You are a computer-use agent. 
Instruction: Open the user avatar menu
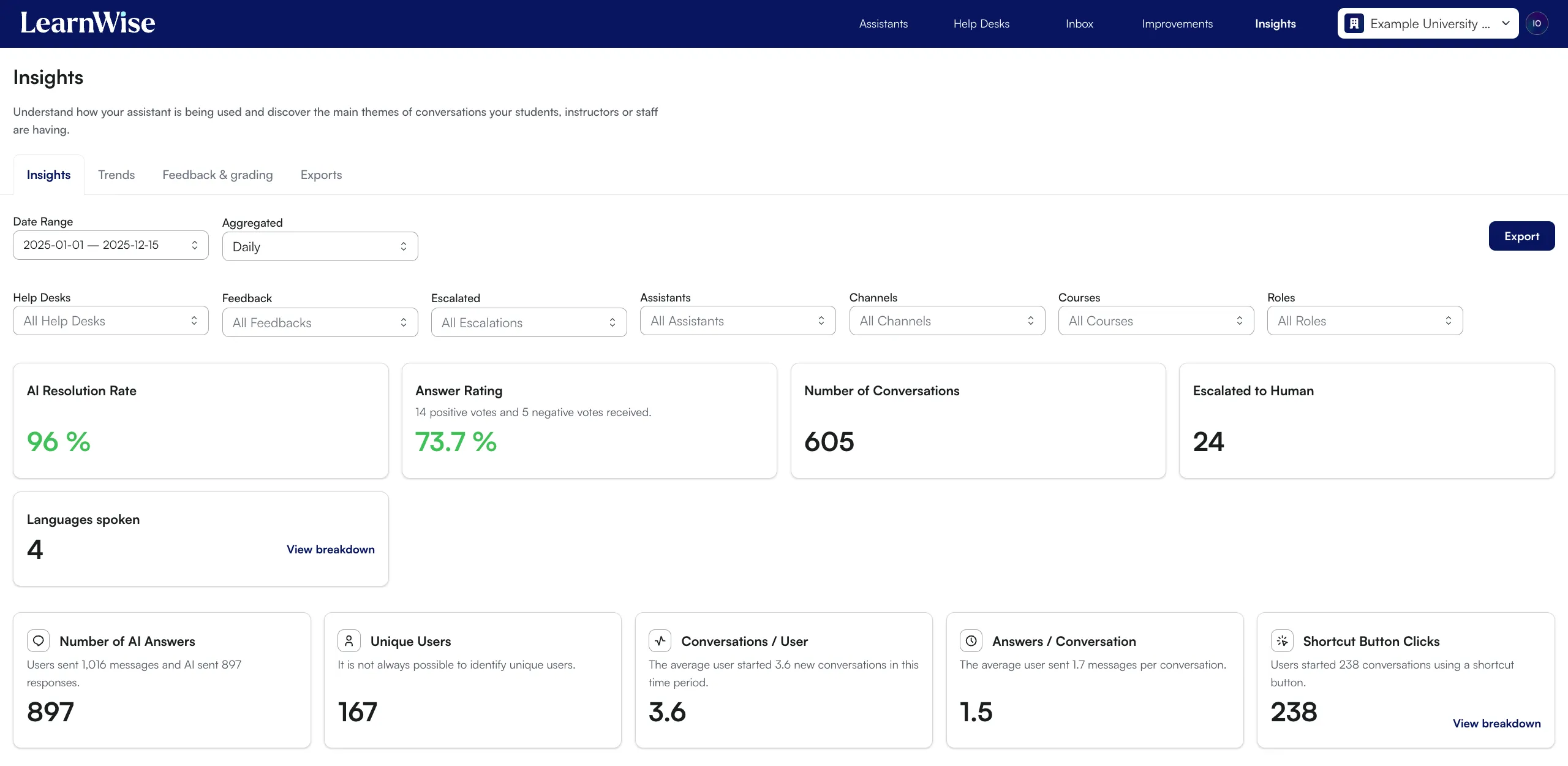pyautogui.click(x=1536, y=23)
